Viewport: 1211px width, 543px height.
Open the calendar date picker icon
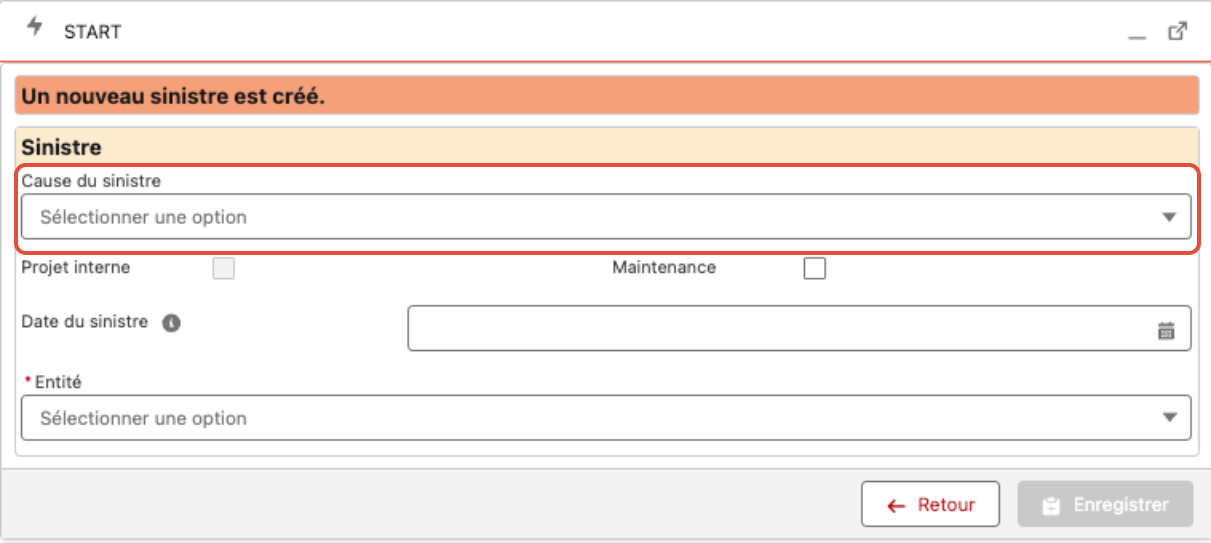coord(1166,331)
